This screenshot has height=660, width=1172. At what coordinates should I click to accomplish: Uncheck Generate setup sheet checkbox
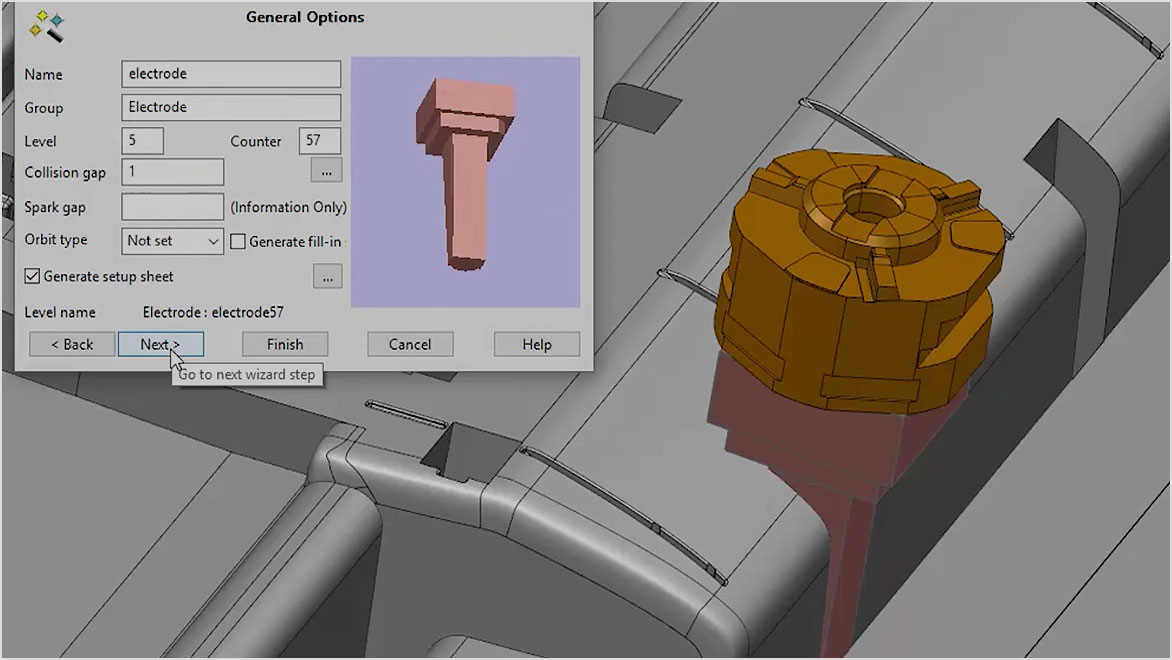click(32, 276)
